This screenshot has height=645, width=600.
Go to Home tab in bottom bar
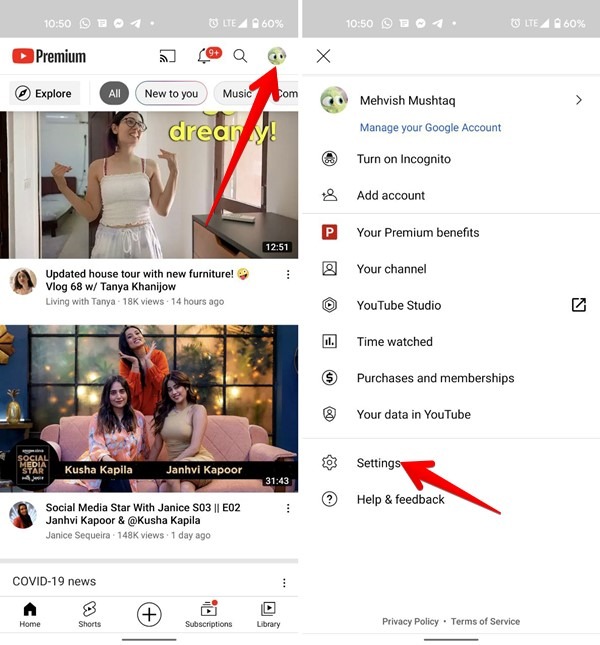pos(30,615)
